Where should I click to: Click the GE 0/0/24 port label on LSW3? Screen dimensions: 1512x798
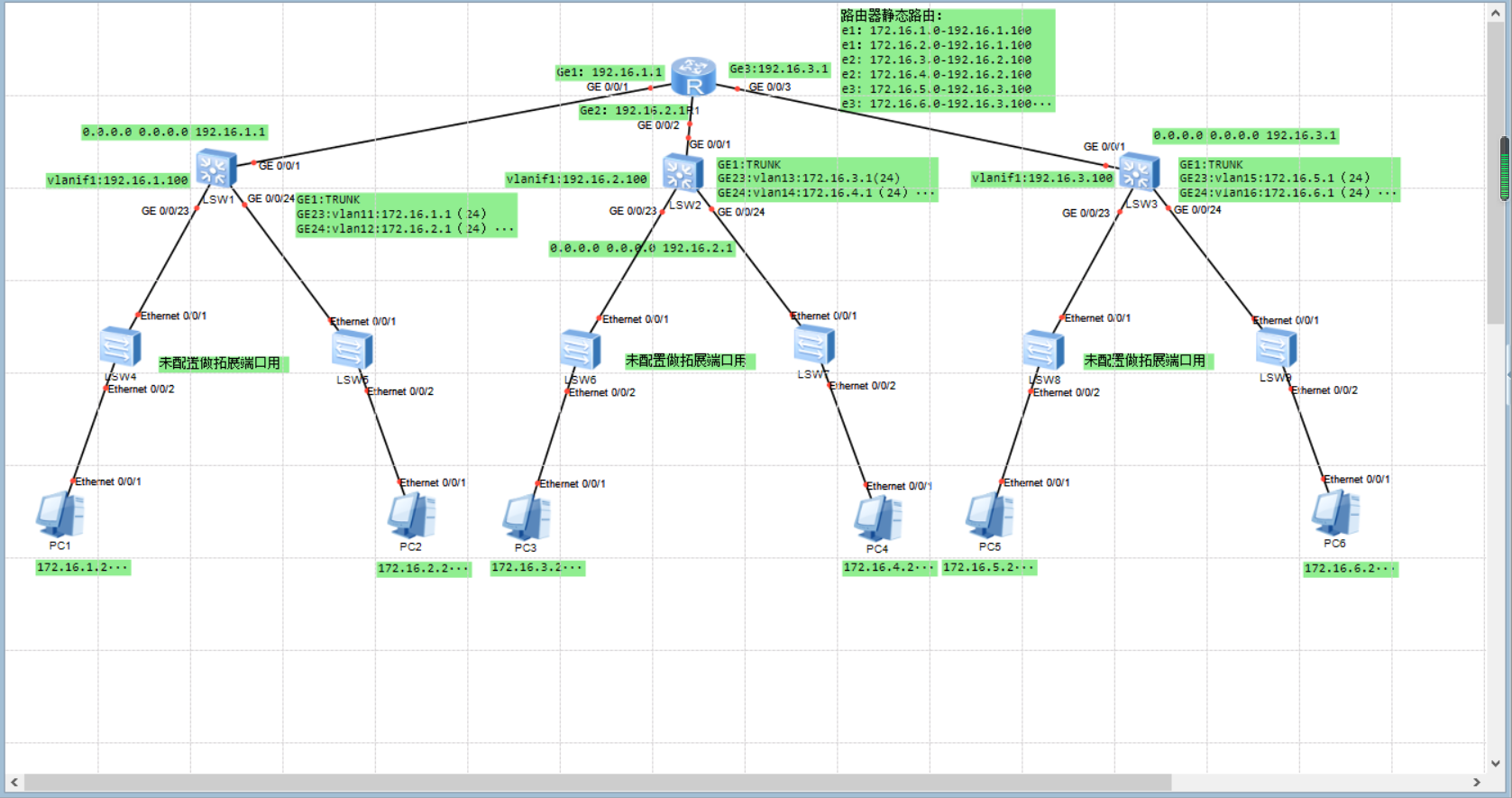pyautogui.click(x=1197, y=210)
